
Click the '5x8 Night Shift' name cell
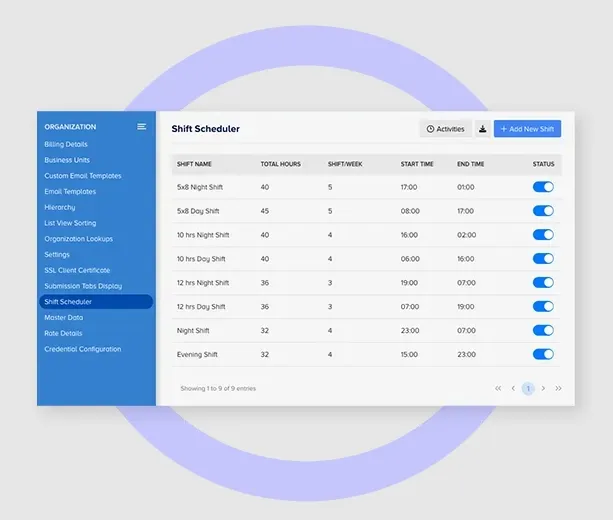[200, 187]
